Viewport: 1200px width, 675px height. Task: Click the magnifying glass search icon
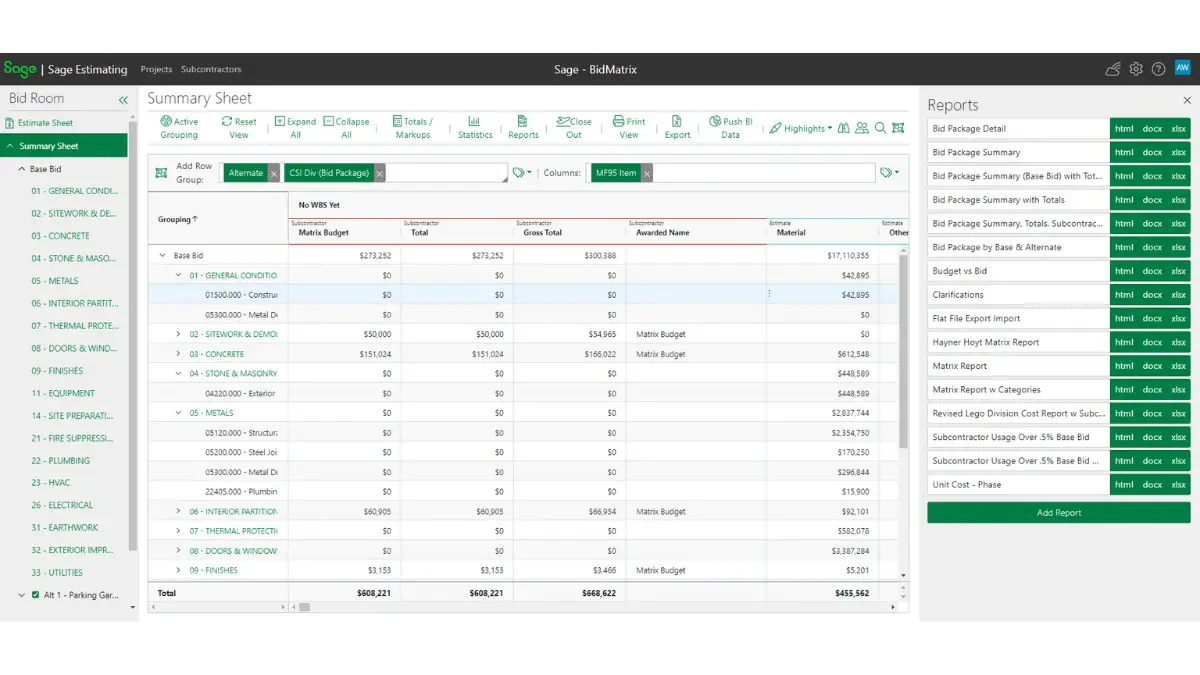pyautogui.click(x=880, y=128)
